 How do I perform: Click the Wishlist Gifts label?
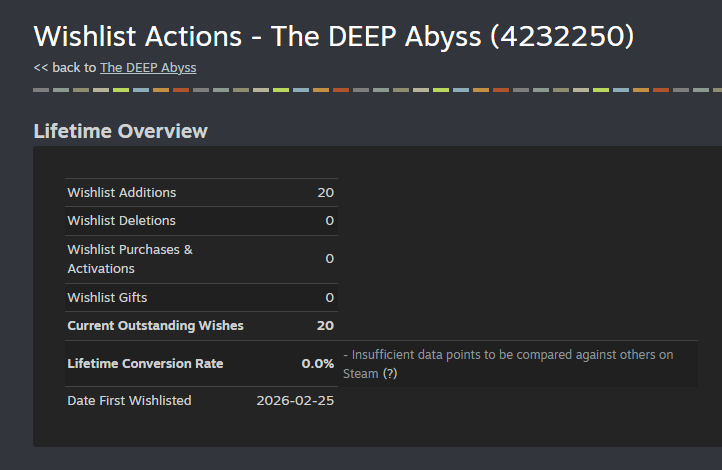click(x=107, y=297)
